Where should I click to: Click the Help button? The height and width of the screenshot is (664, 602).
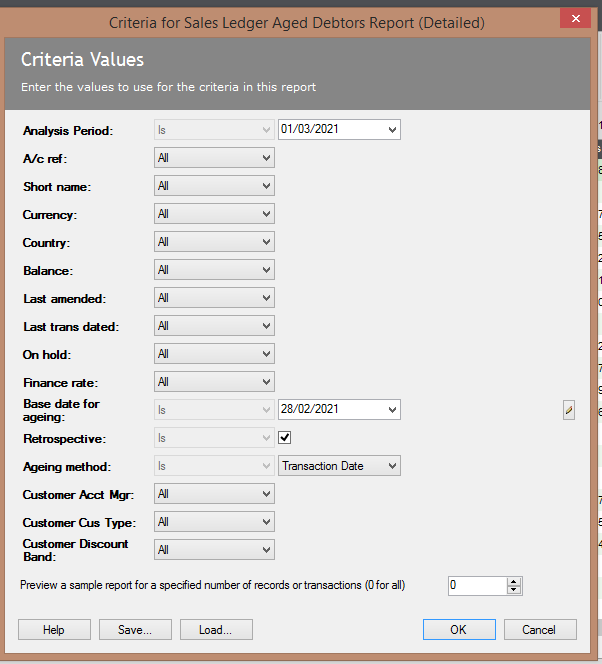pyautogui.click(x=54, y=630)
